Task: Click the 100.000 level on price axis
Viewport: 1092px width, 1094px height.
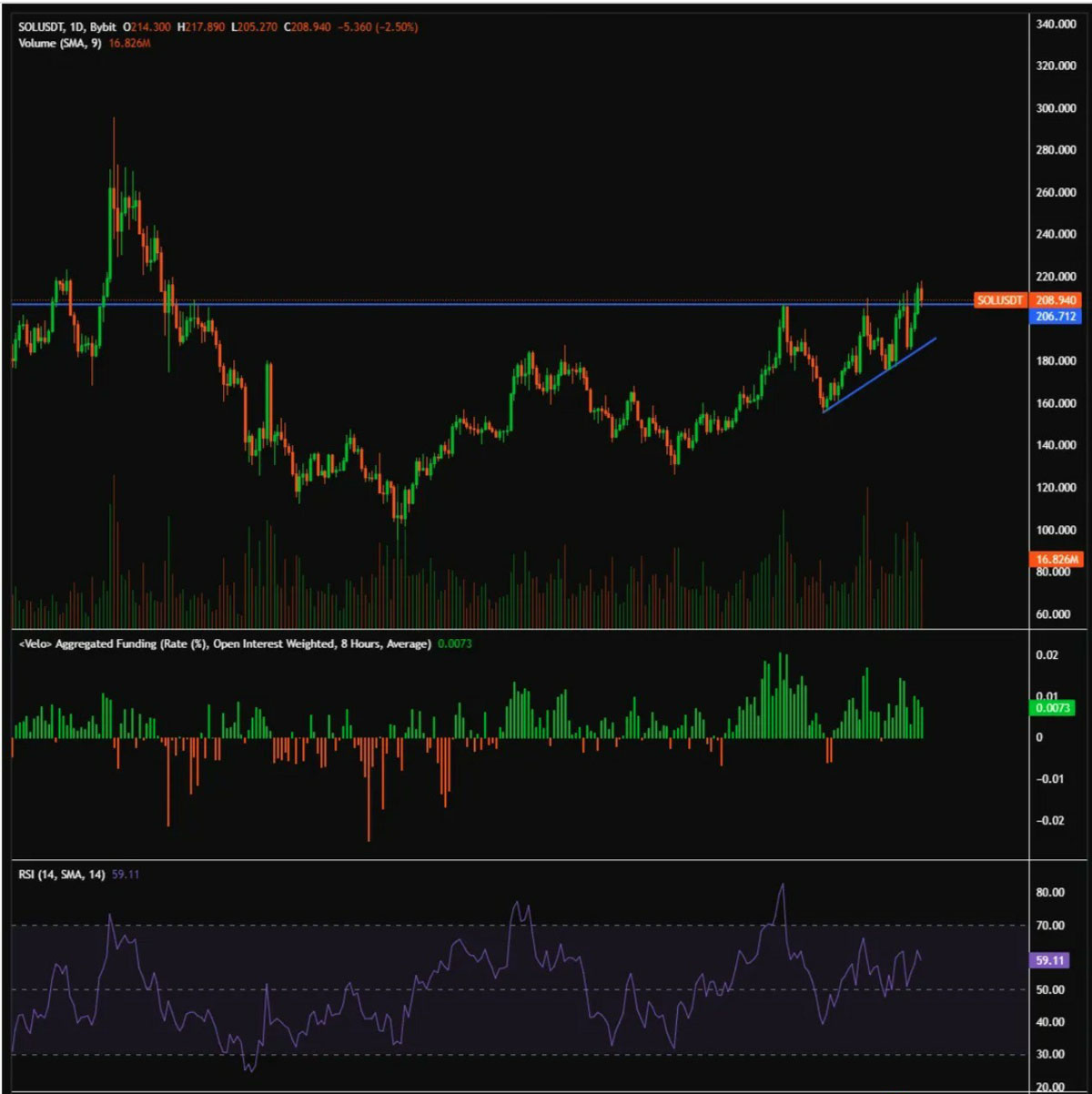Action: tap(1056, 530)
